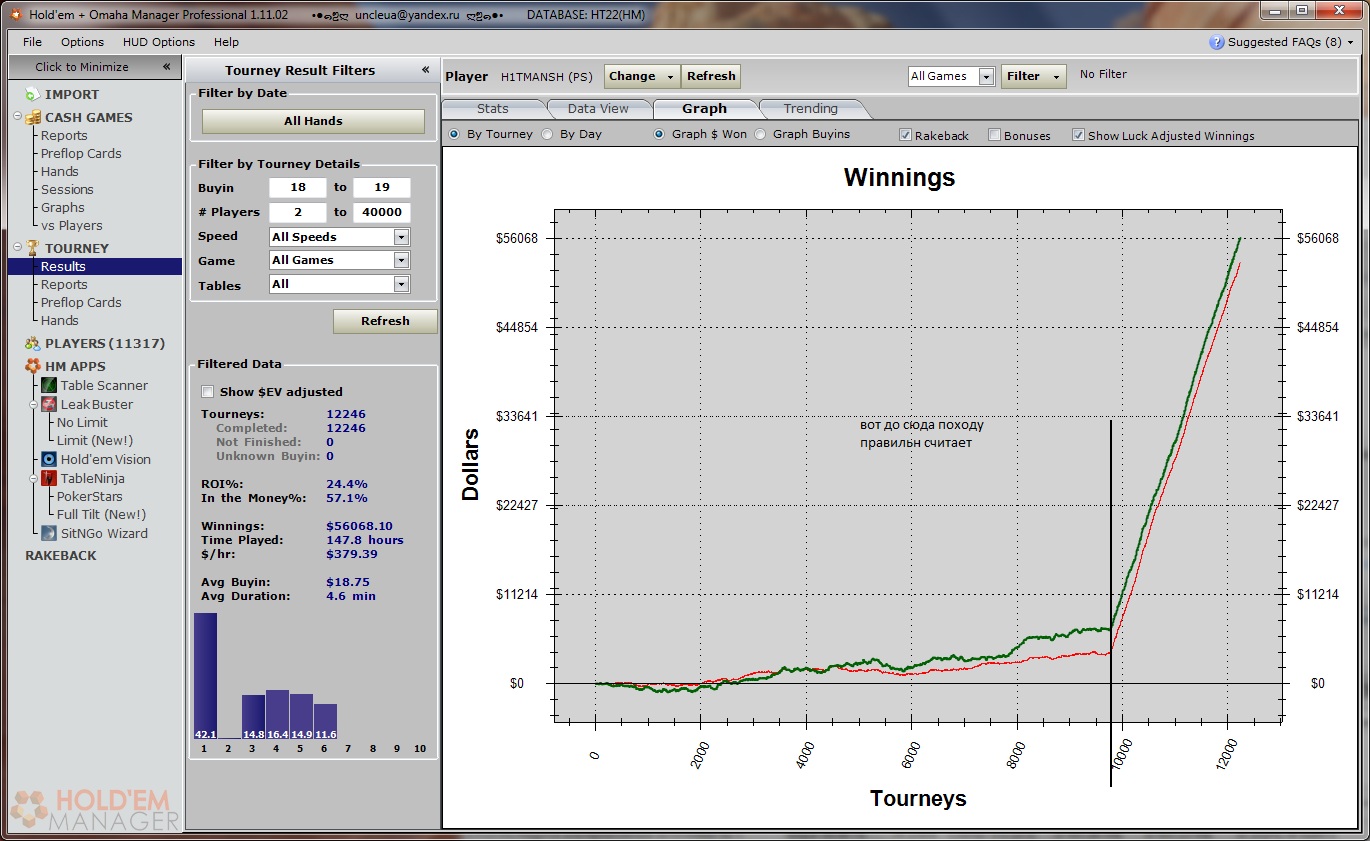The width and height of the screenshot is (1370, 841).
Task: Open Hands under TOURNEY
Action: (x=60, y=320)
